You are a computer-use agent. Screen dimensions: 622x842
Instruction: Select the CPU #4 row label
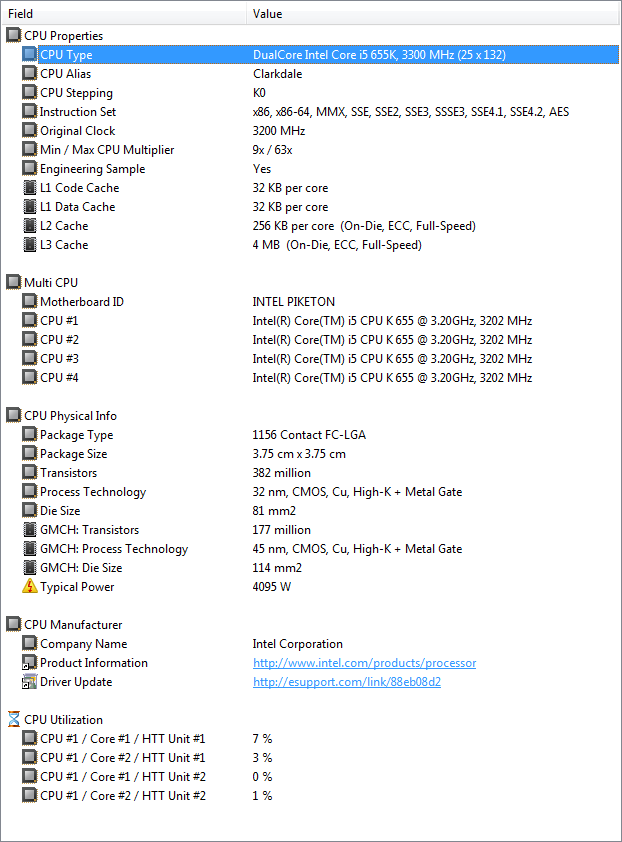tap(59, 378)
